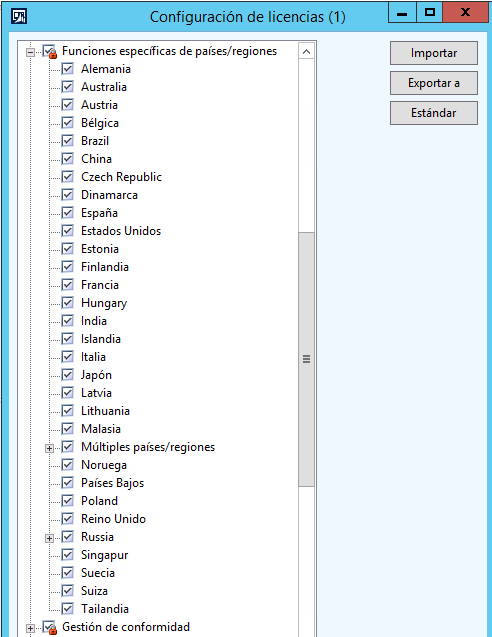This screenshot has width=492, height=637.
Task: Expand the Russia tree node
Action: (x=49, y=538)
